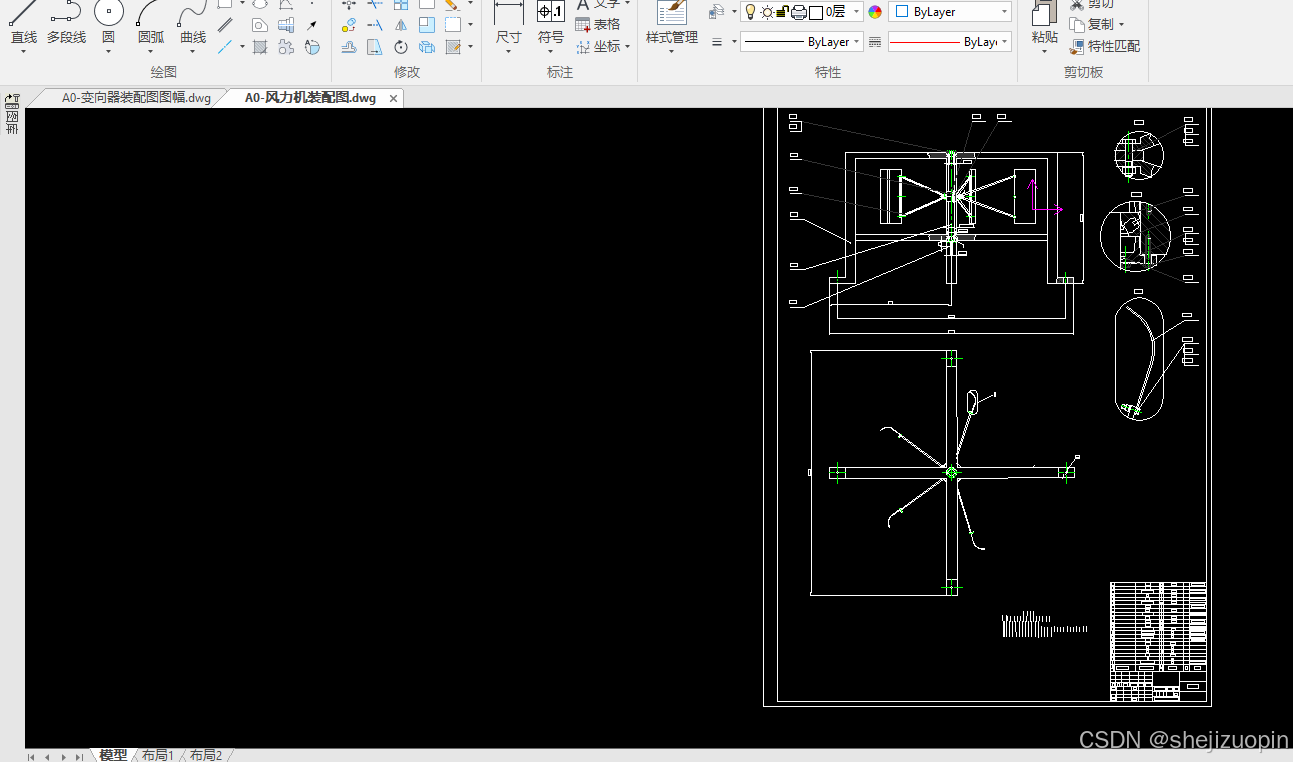Click the 坐标 coordinate annotation tool
Image resolution: width=1293 pixels, height=762 pixels.
[x=598, y=46]
